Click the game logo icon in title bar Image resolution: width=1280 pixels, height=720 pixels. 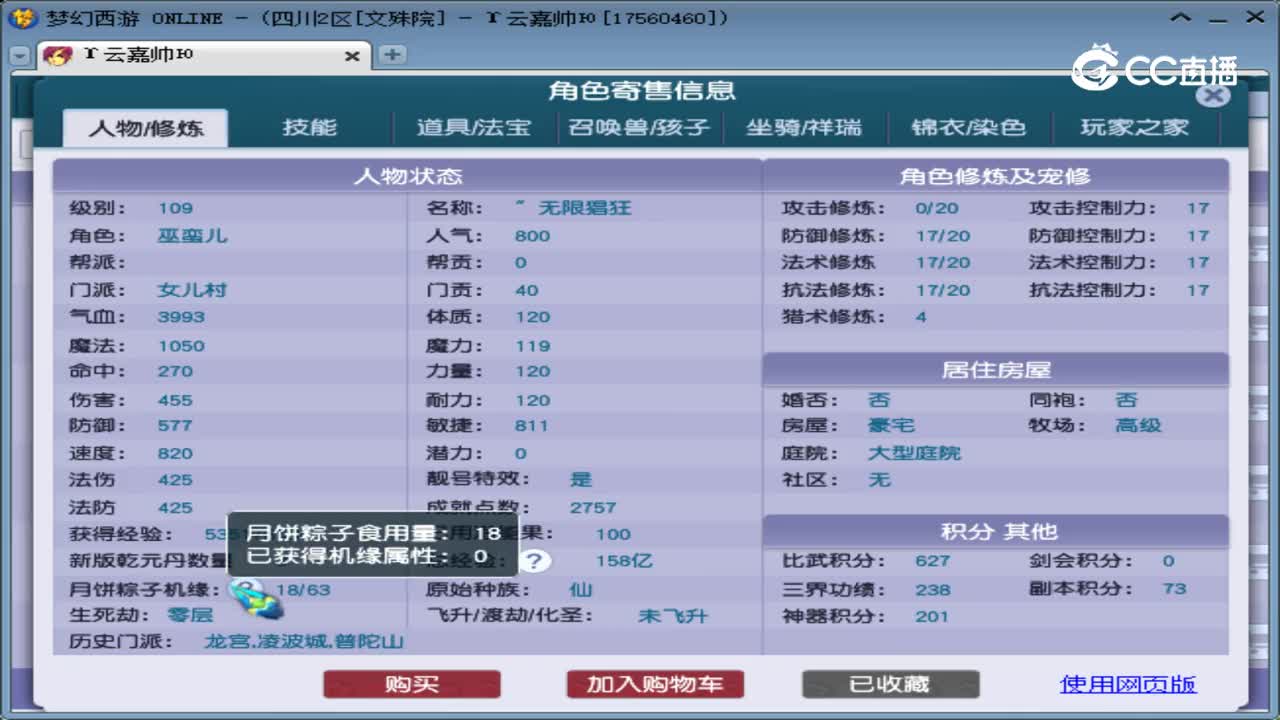[x=22, y=18]
